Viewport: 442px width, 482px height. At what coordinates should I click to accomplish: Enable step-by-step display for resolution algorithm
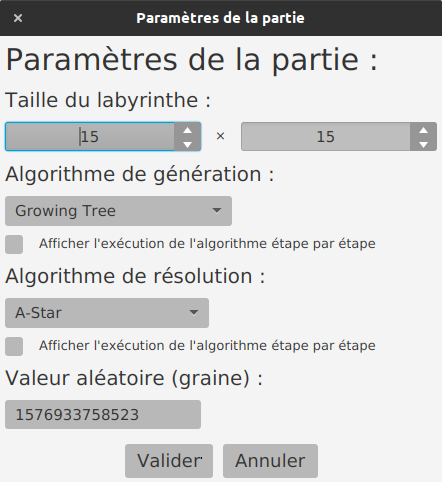(x=14, y=346)
